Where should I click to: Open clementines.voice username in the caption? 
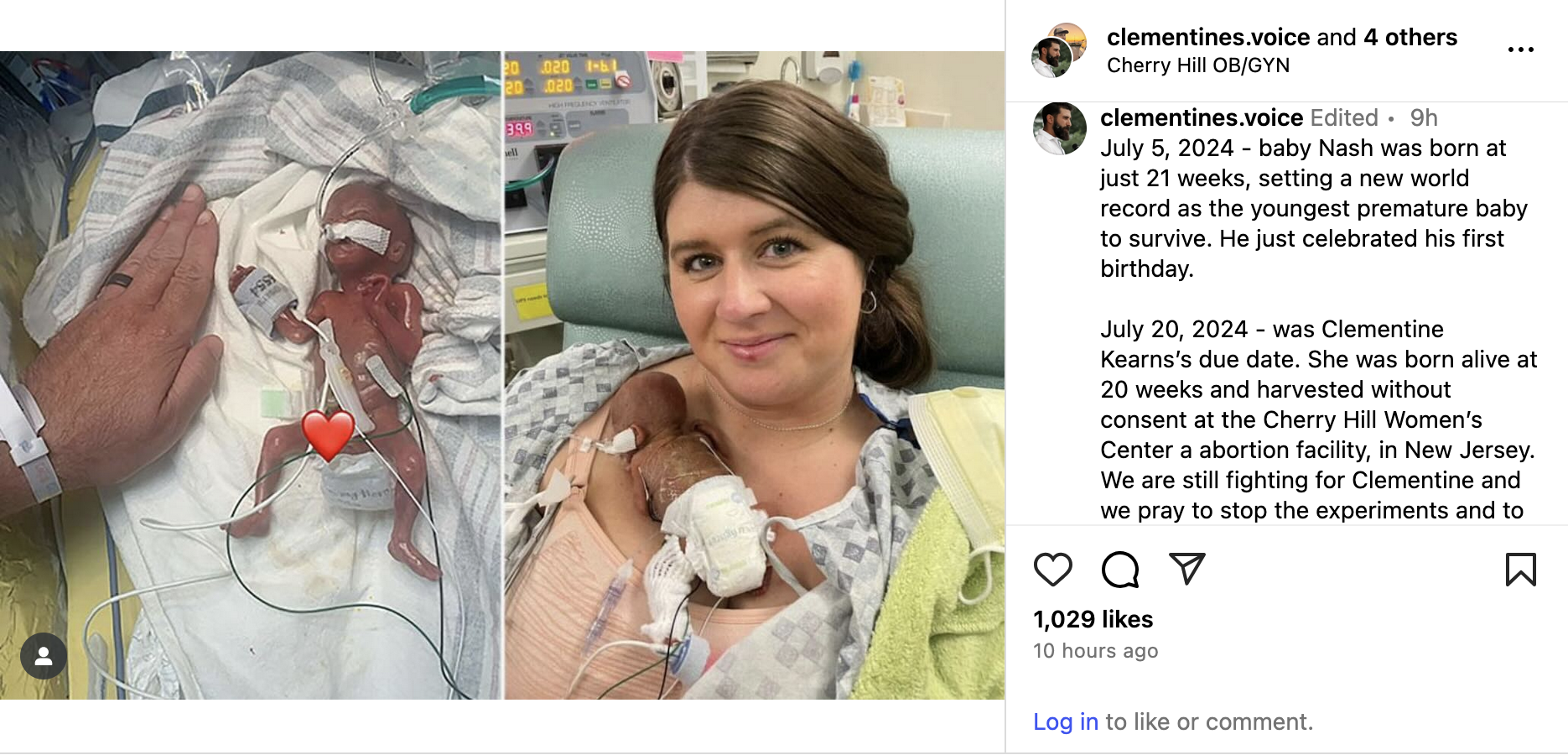point(1202,117)
